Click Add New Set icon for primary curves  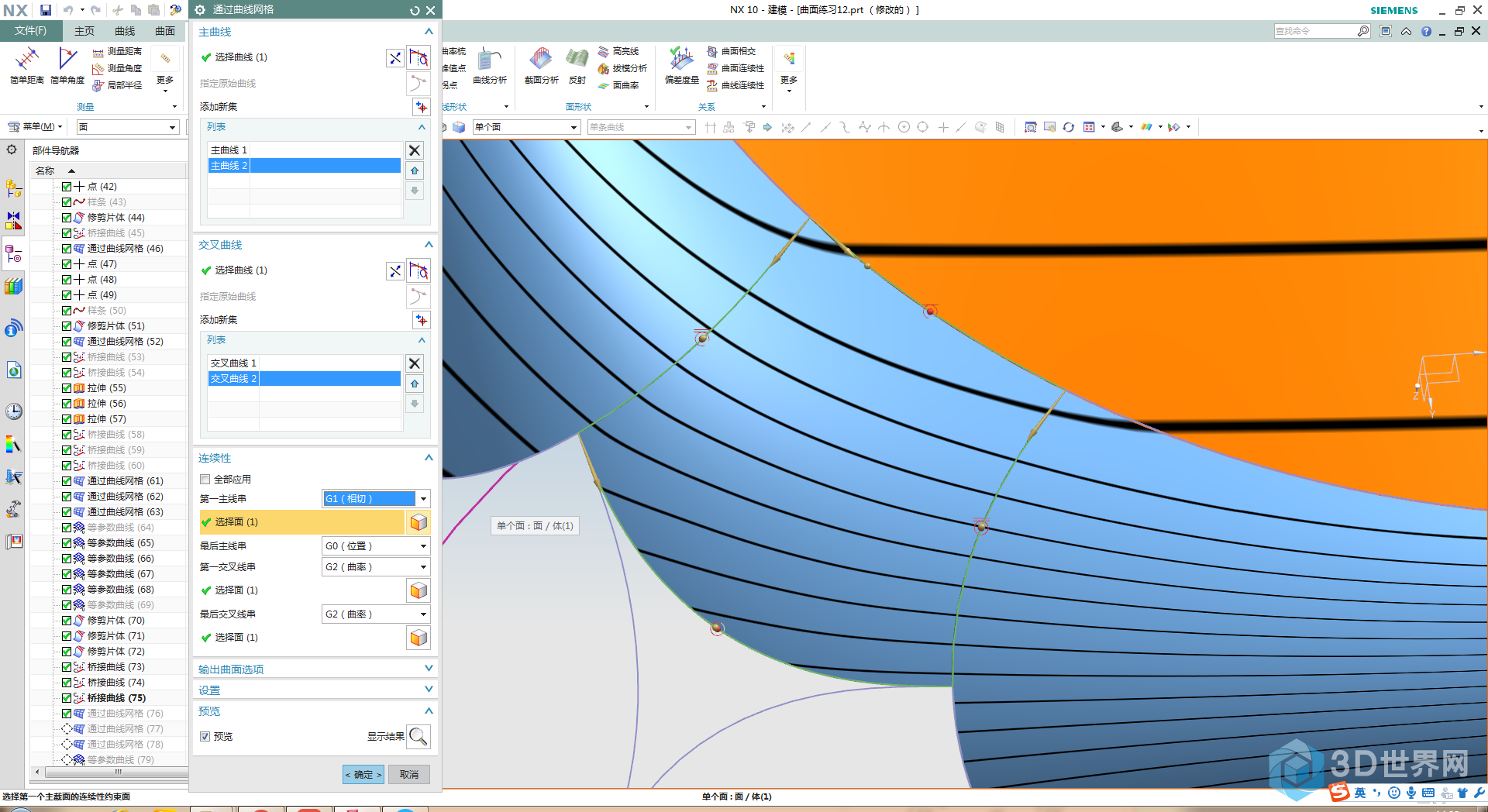click(421, 106)
